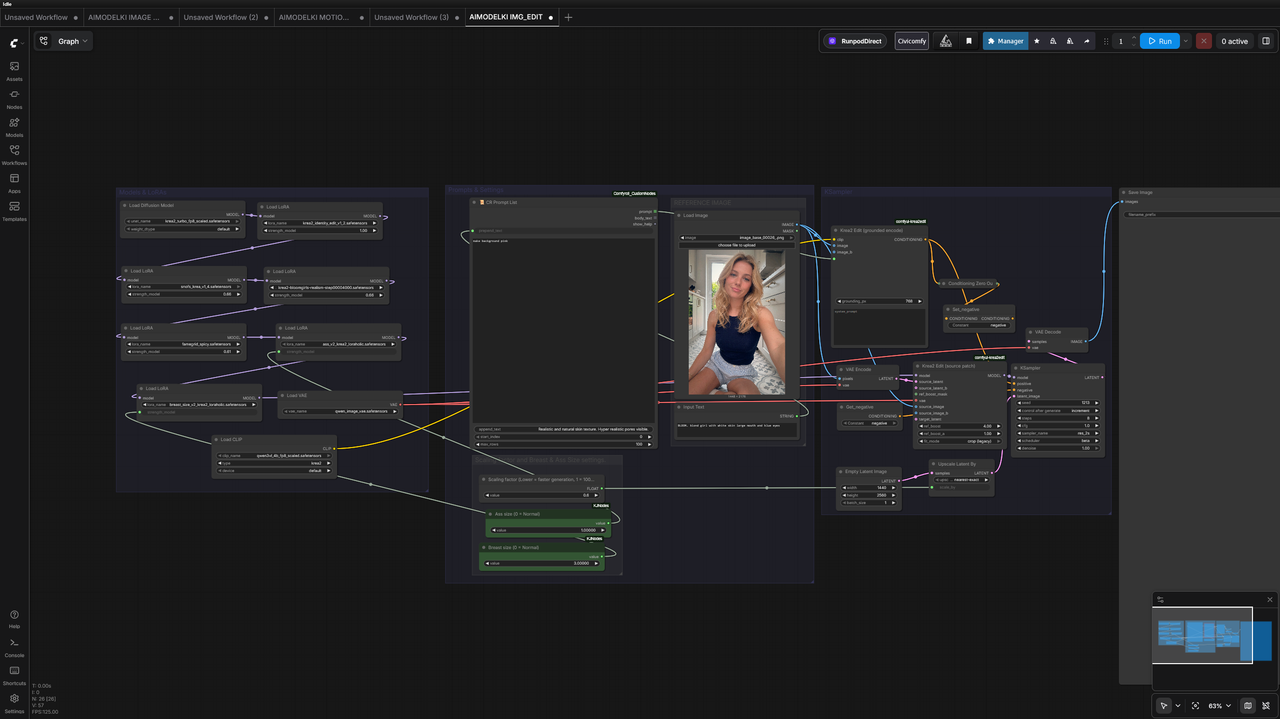Screen dimensions: 1280x719
Task: Click the RunpodDirect button
Action: 856,41
